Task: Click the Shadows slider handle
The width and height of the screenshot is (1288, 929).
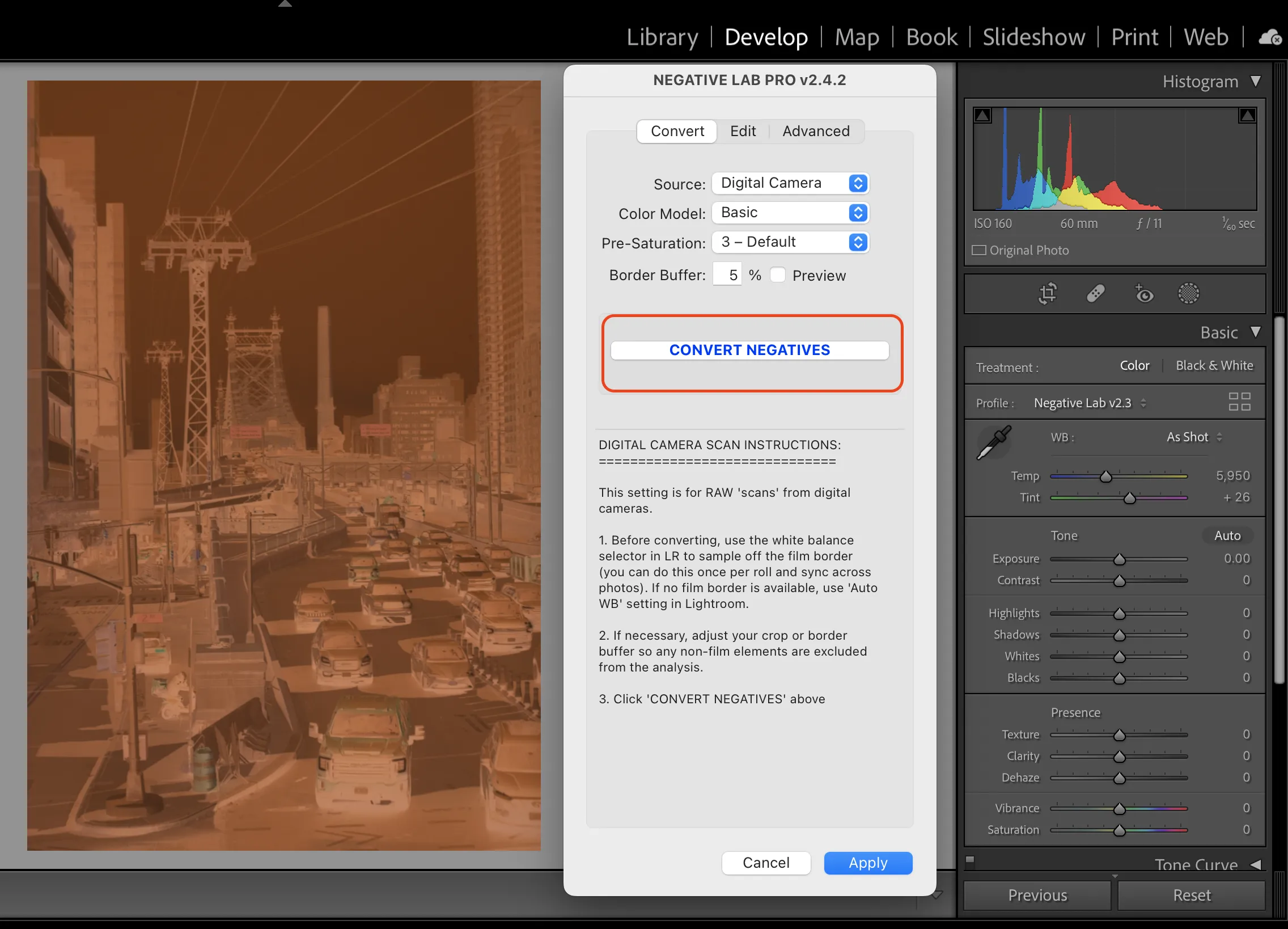Action: click(x=1119, y=635)
